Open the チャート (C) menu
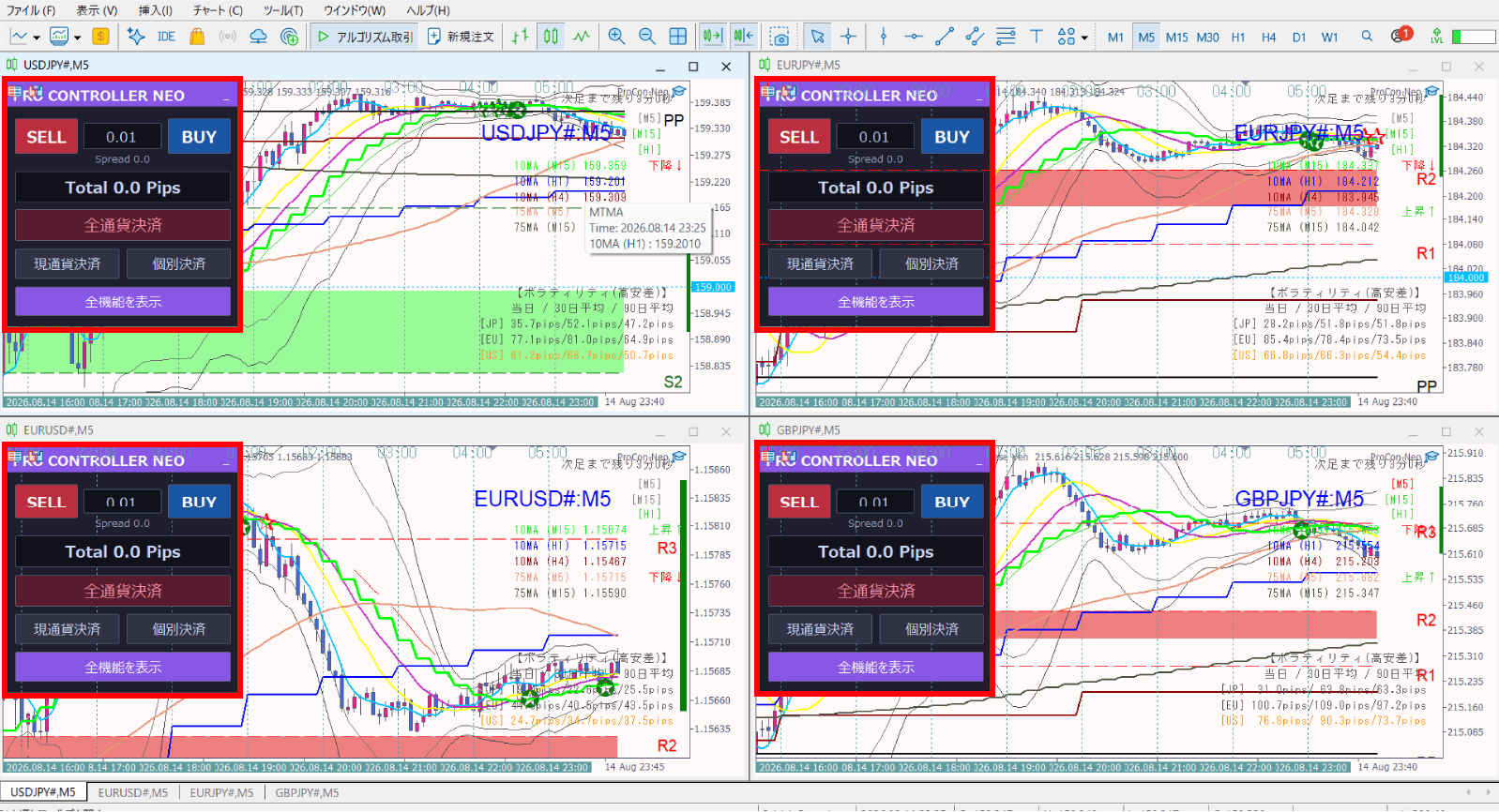 (218, 10)
